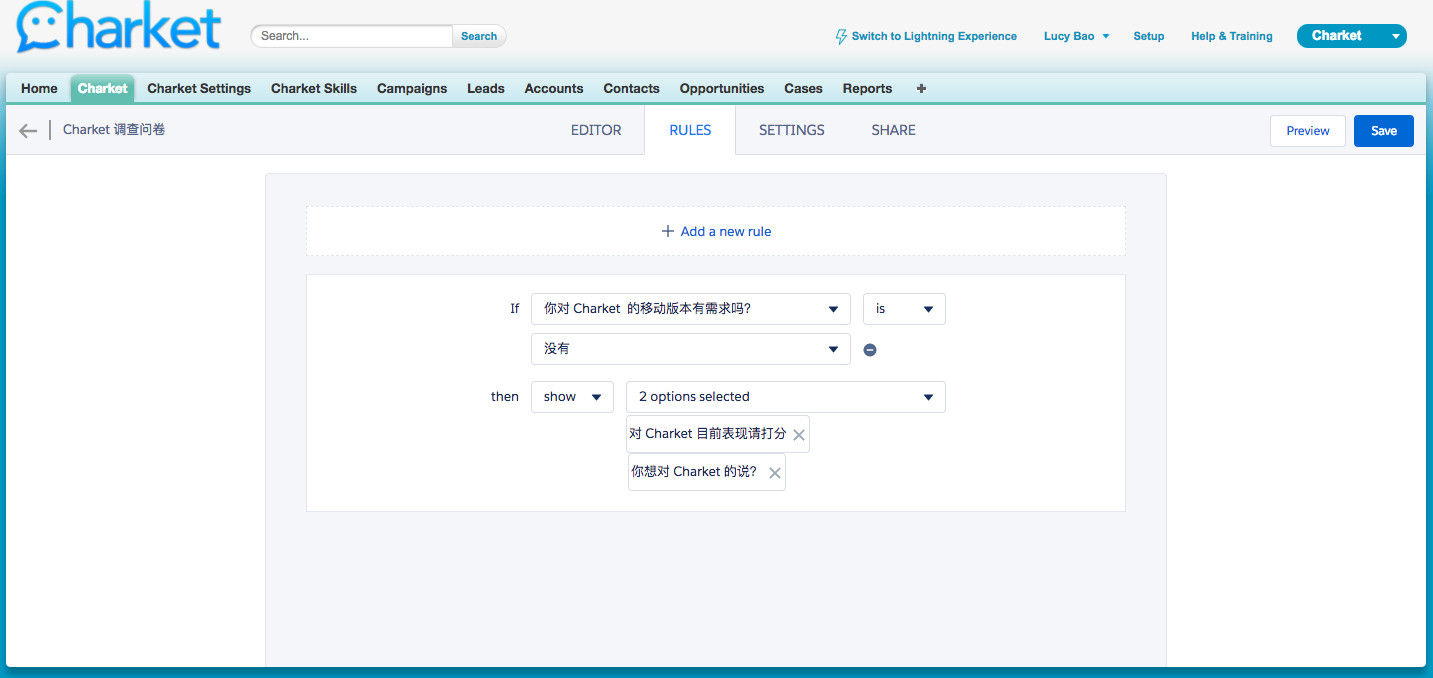Click the search input field

point(353,36)
